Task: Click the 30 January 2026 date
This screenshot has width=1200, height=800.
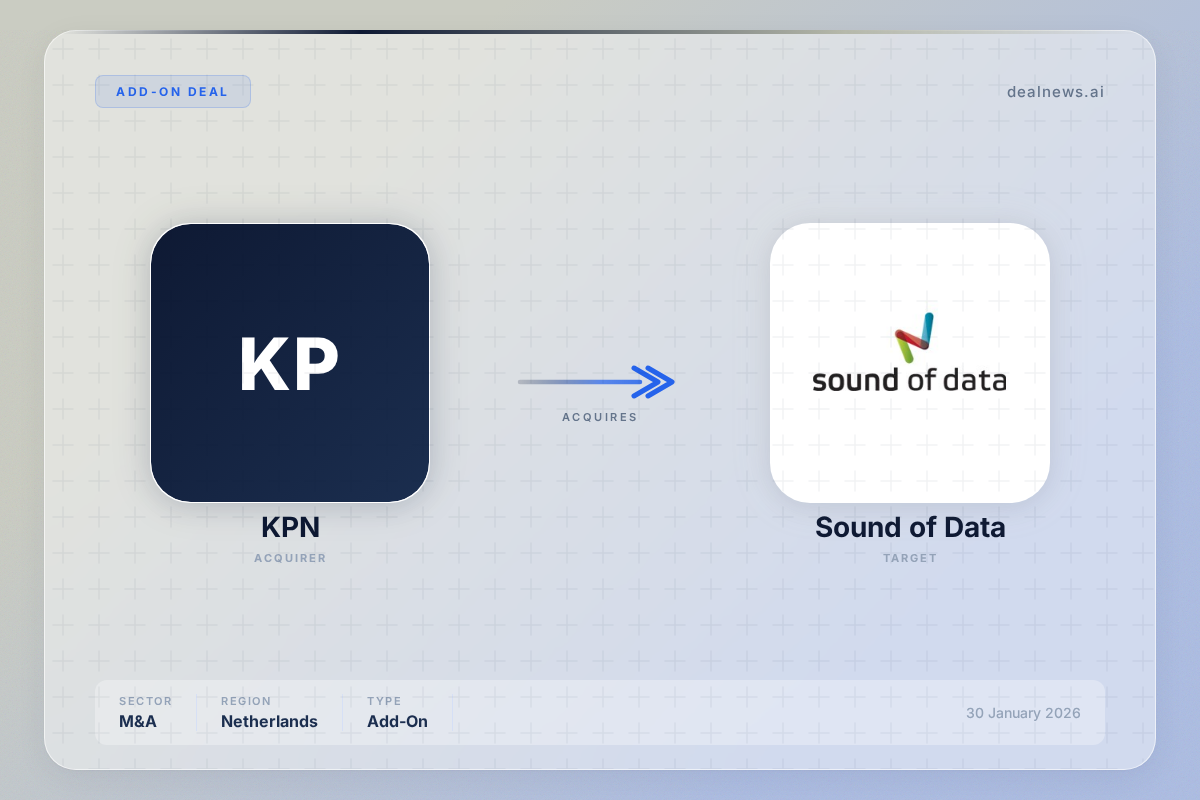Action: 1022,713
